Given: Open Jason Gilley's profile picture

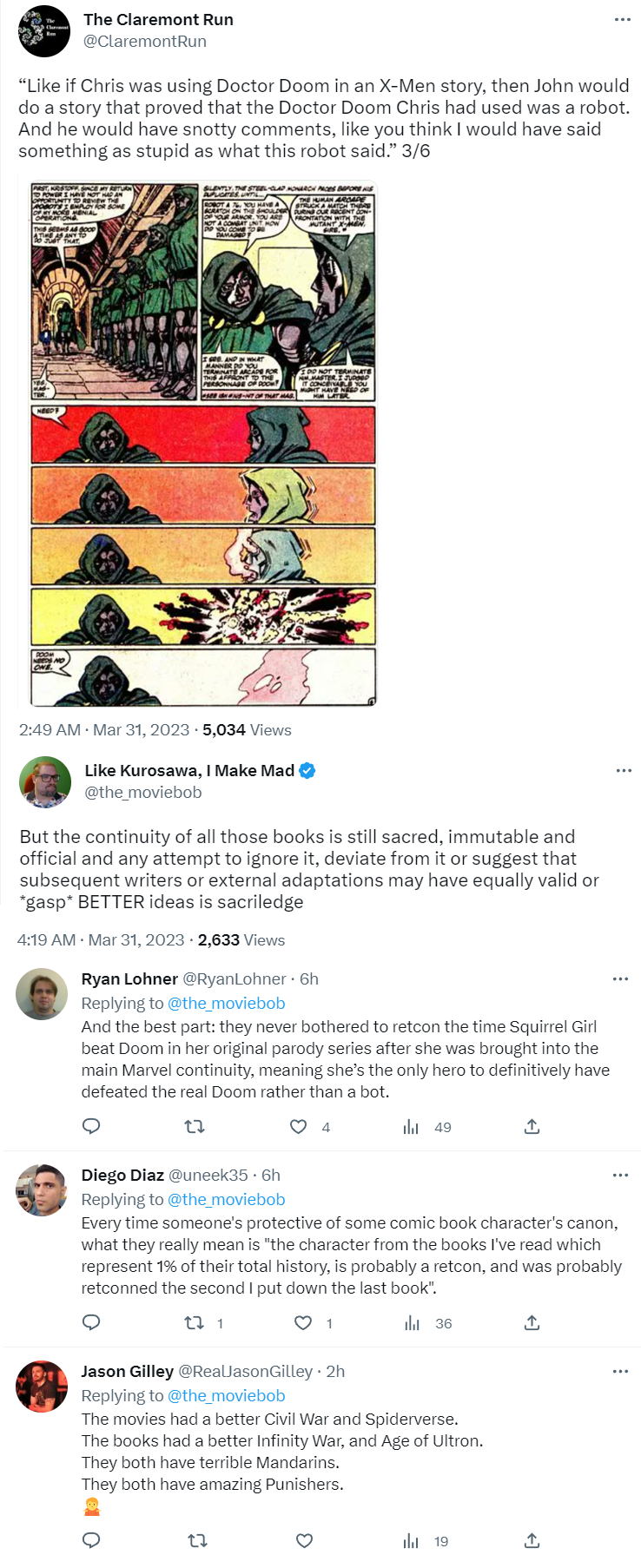Looking at the screenshot, I should tap(42, 1386).
